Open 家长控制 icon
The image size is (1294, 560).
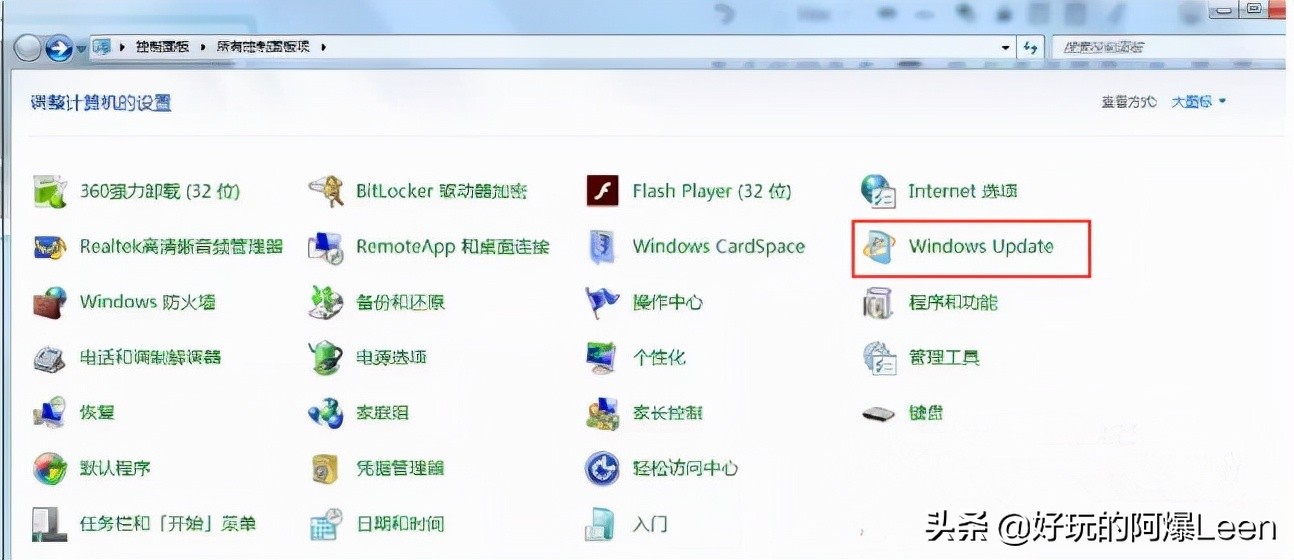(x=602, y=412)
